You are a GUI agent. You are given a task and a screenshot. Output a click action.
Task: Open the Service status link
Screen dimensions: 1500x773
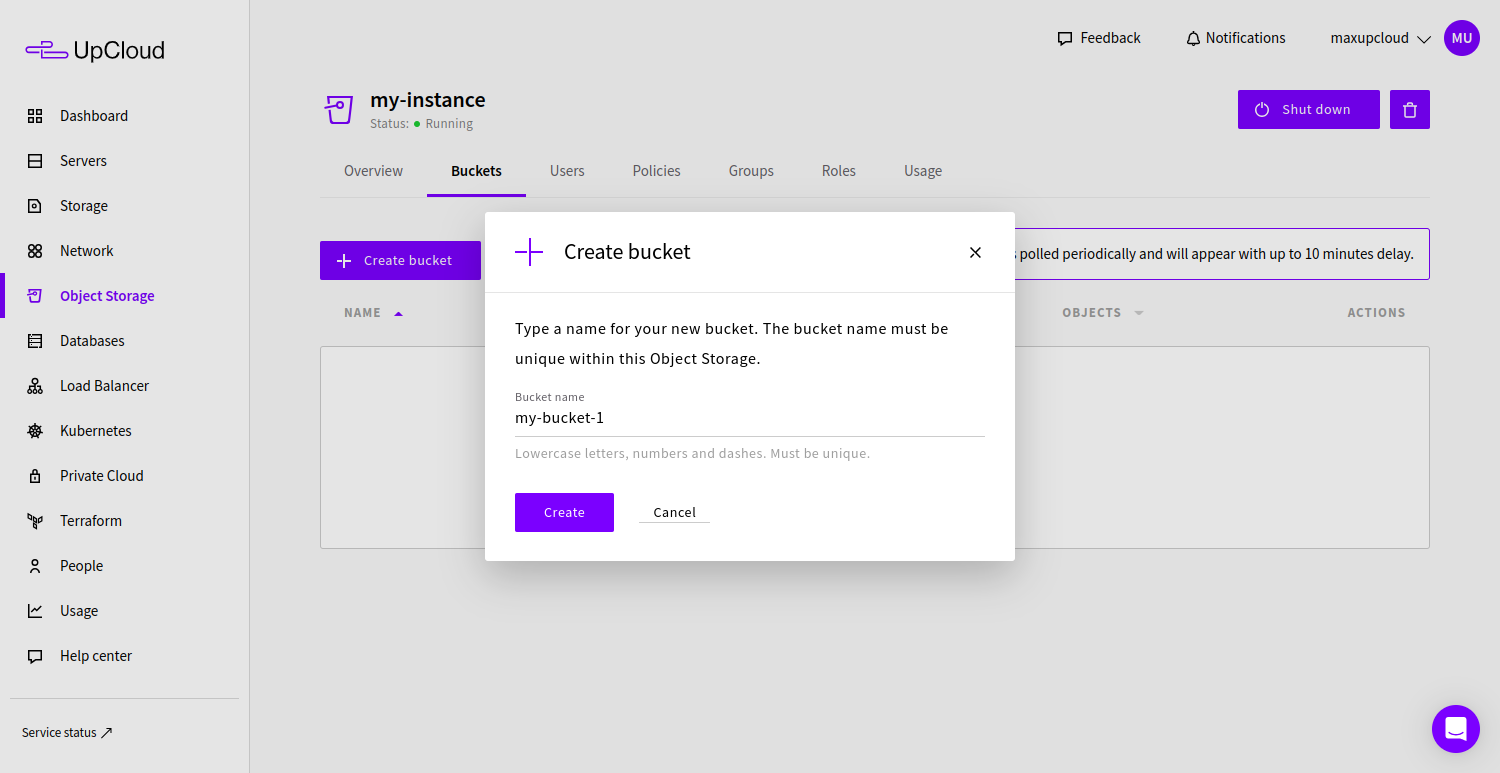pos(67,733)
